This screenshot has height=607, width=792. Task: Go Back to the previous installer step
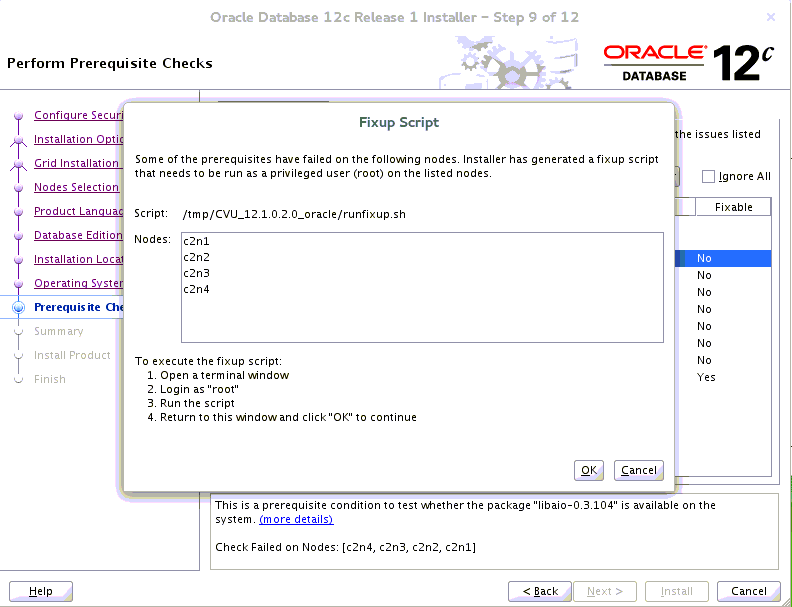coord(539,591)
